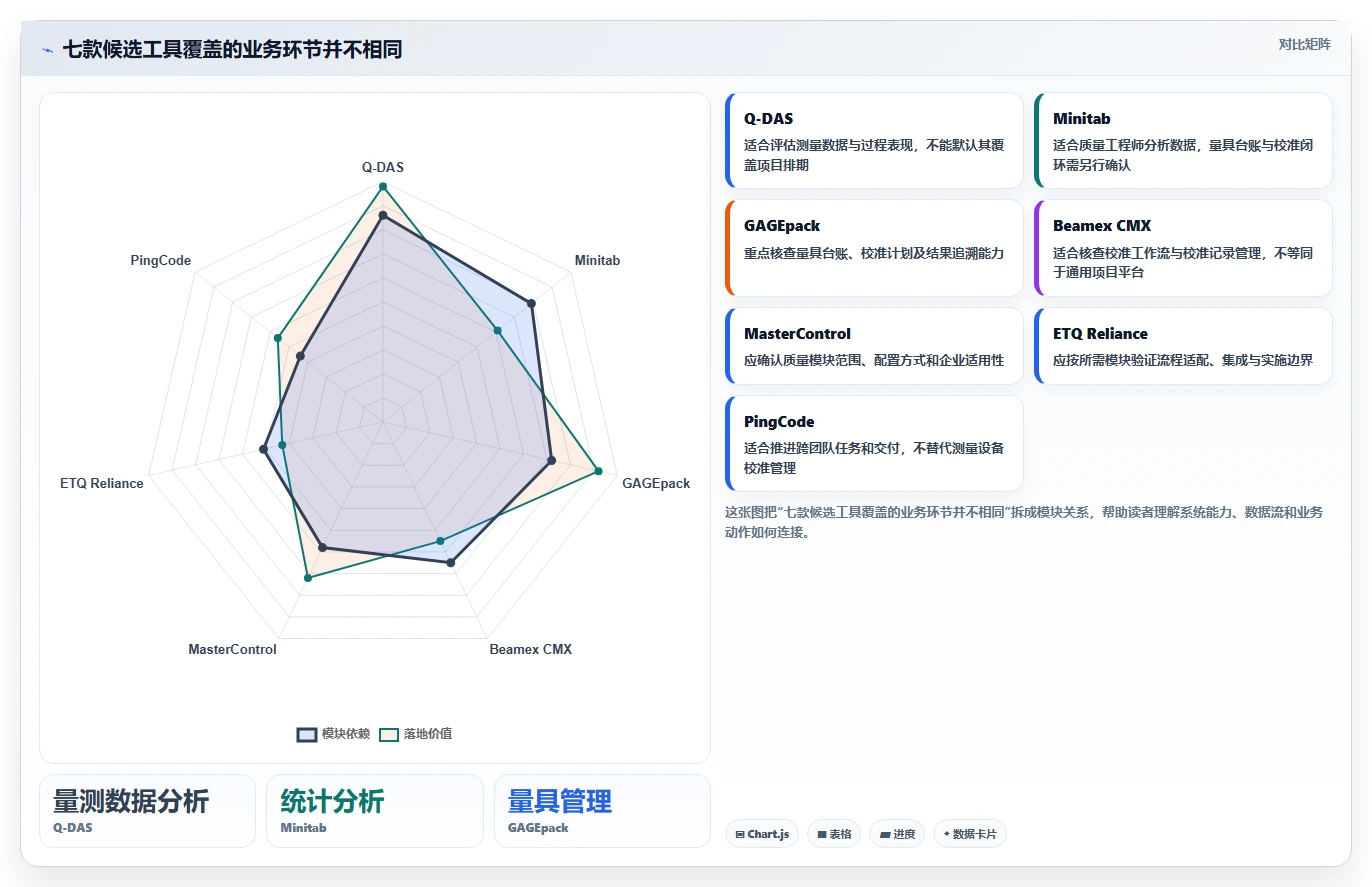Click the lightning icon beside the title
Viewport: 1372px width, 887px height.
pyautogui.click(x=47, y=50)
